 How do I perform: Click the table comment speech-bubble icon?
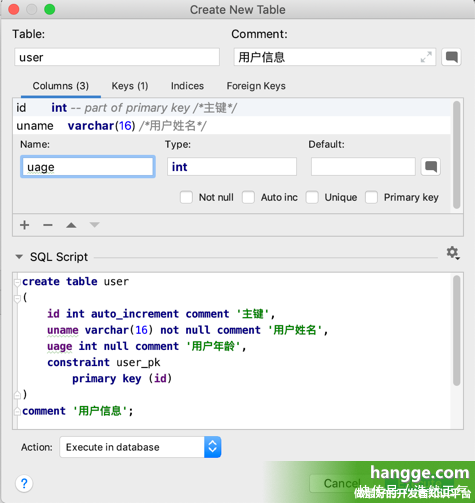(x=451, y=57)
